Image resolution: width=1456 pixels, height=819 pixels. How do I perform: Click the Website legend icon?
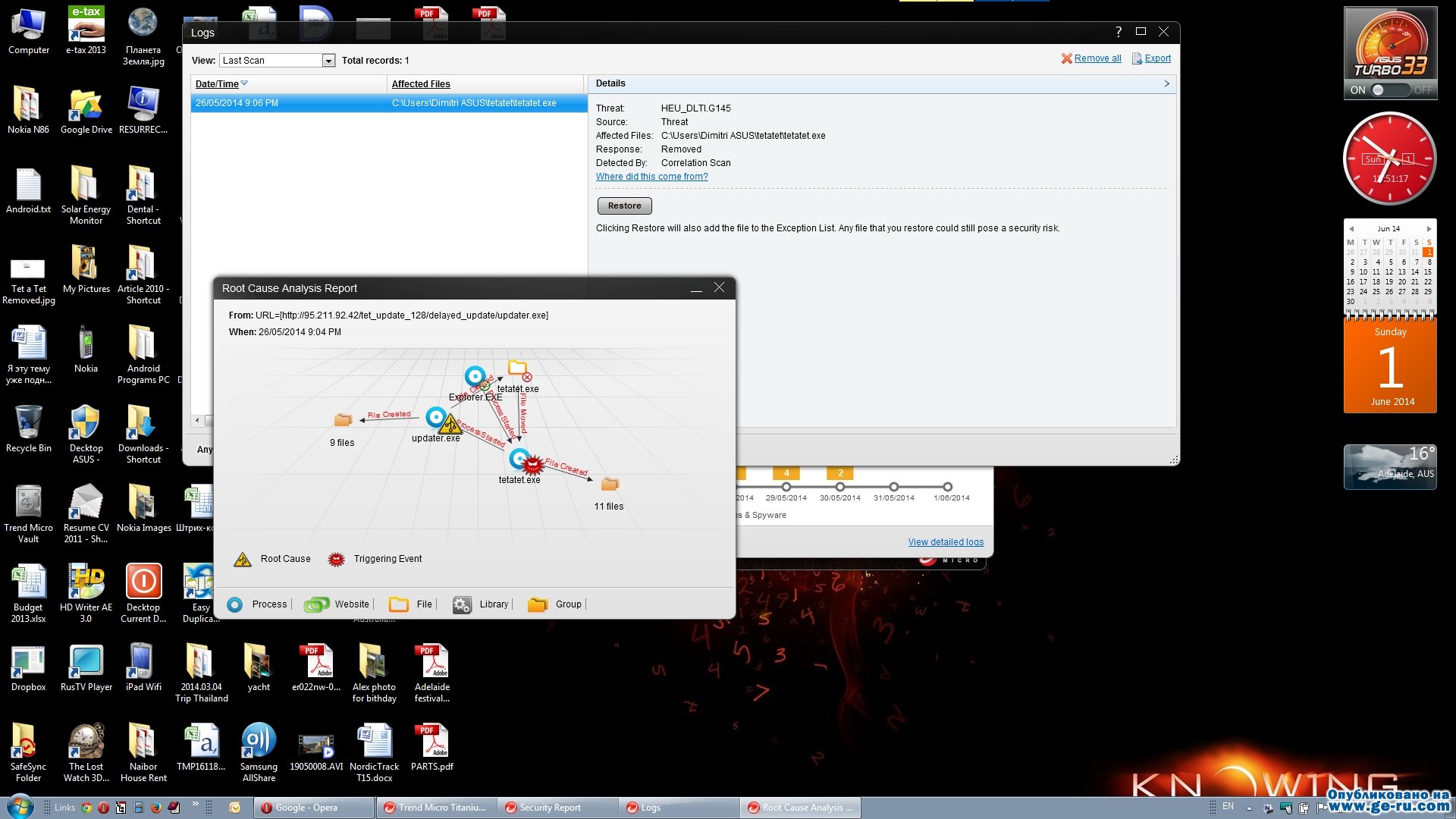click(316, 604)
